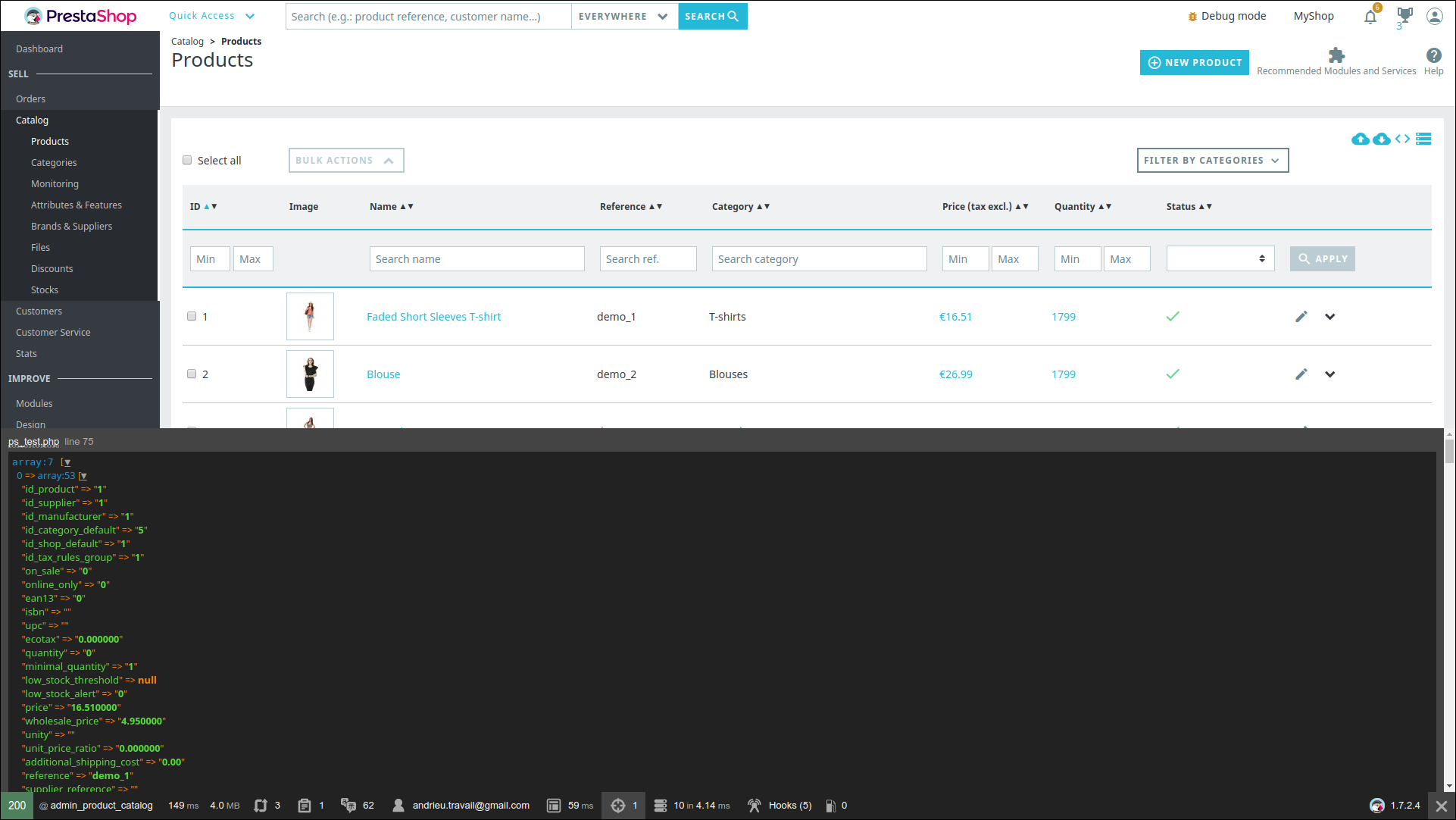Check the checkbox for product 1
The image size is (1456, 820).
click(x=192, y=317)
